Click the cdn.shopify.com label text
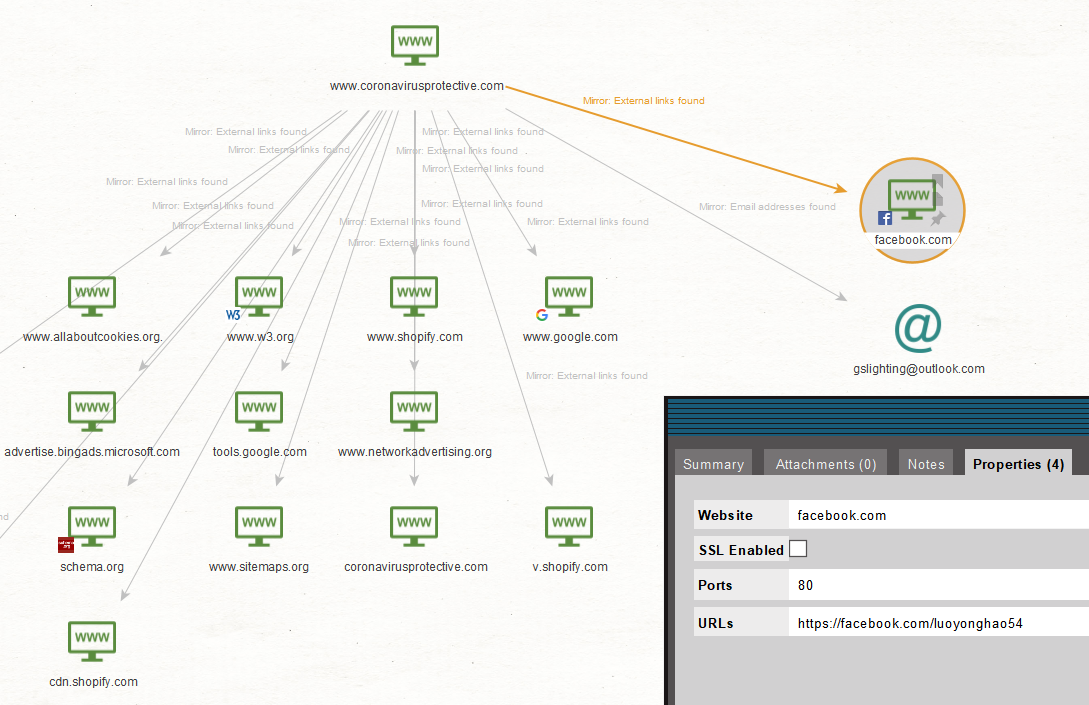Viewport: 1089px width, 705px height. tap(93, 682)
